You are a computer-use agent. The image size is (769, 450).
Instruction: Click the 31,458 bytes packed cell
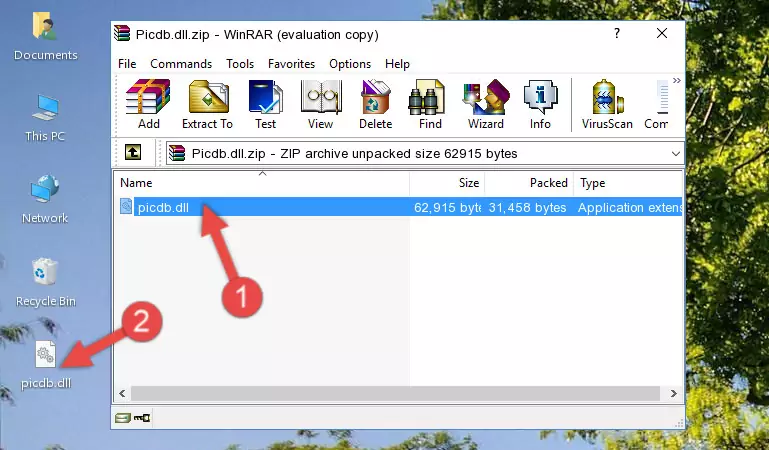click(527, 207)
